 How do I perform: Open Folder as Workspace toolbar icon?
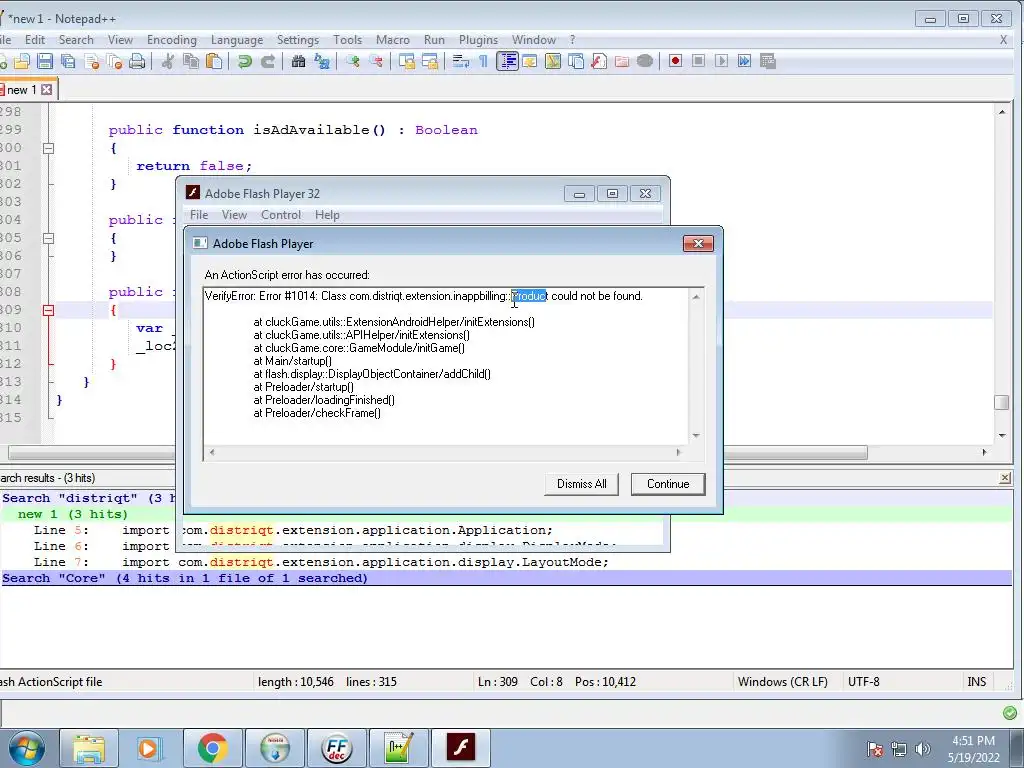[622, 61]
